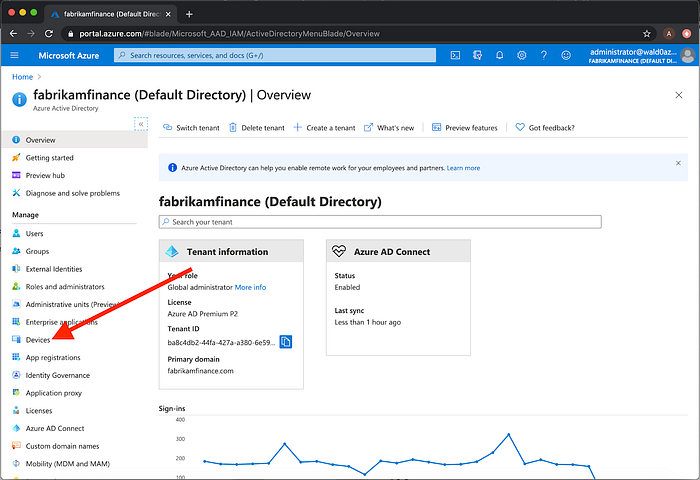The image size is (700, 480).
Task: Open Identity Governance
Action: pos(58,375)
